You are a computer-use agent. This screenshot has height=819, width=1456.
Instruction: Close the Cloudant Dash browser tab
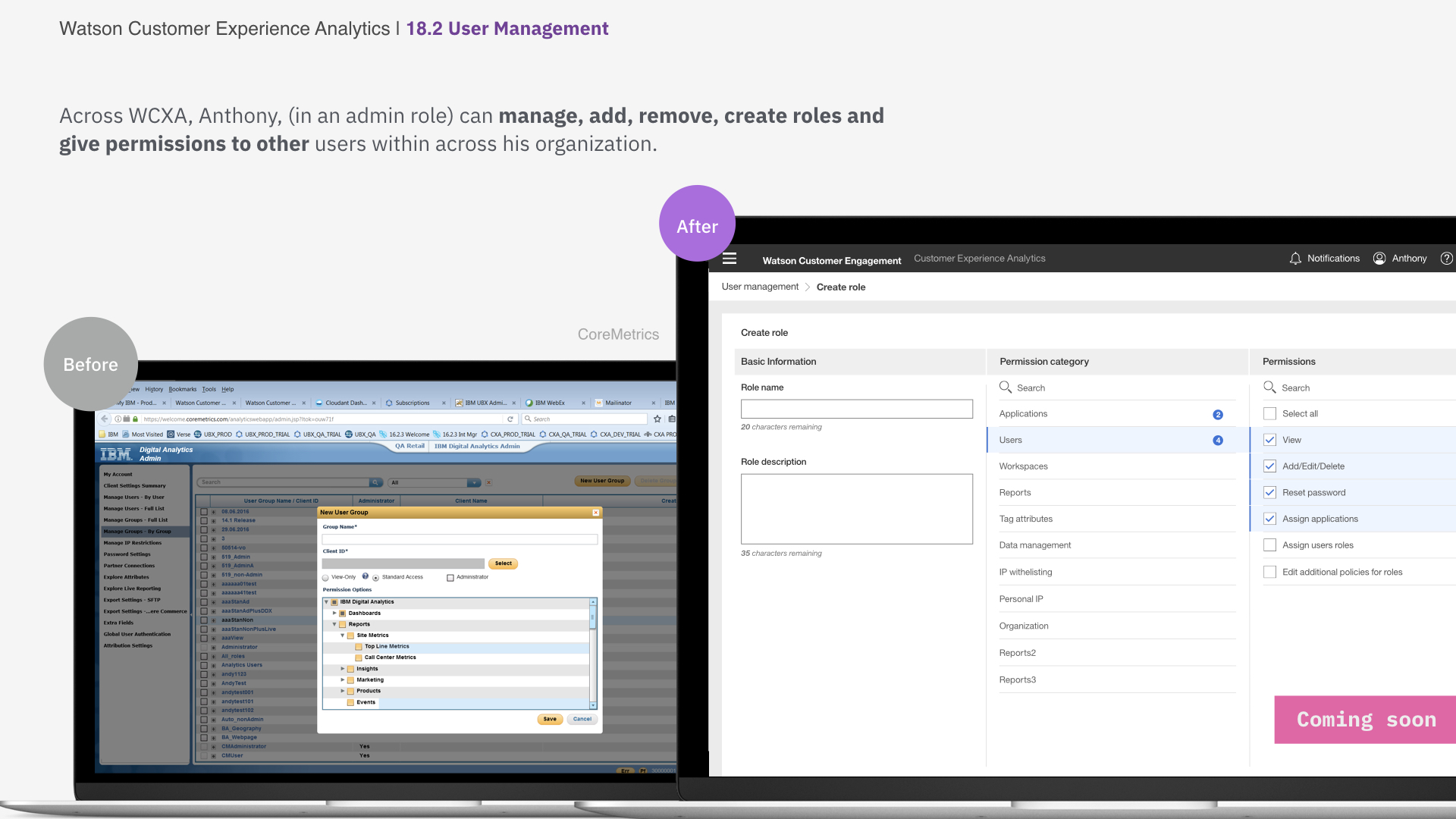[x=374, y=403]
